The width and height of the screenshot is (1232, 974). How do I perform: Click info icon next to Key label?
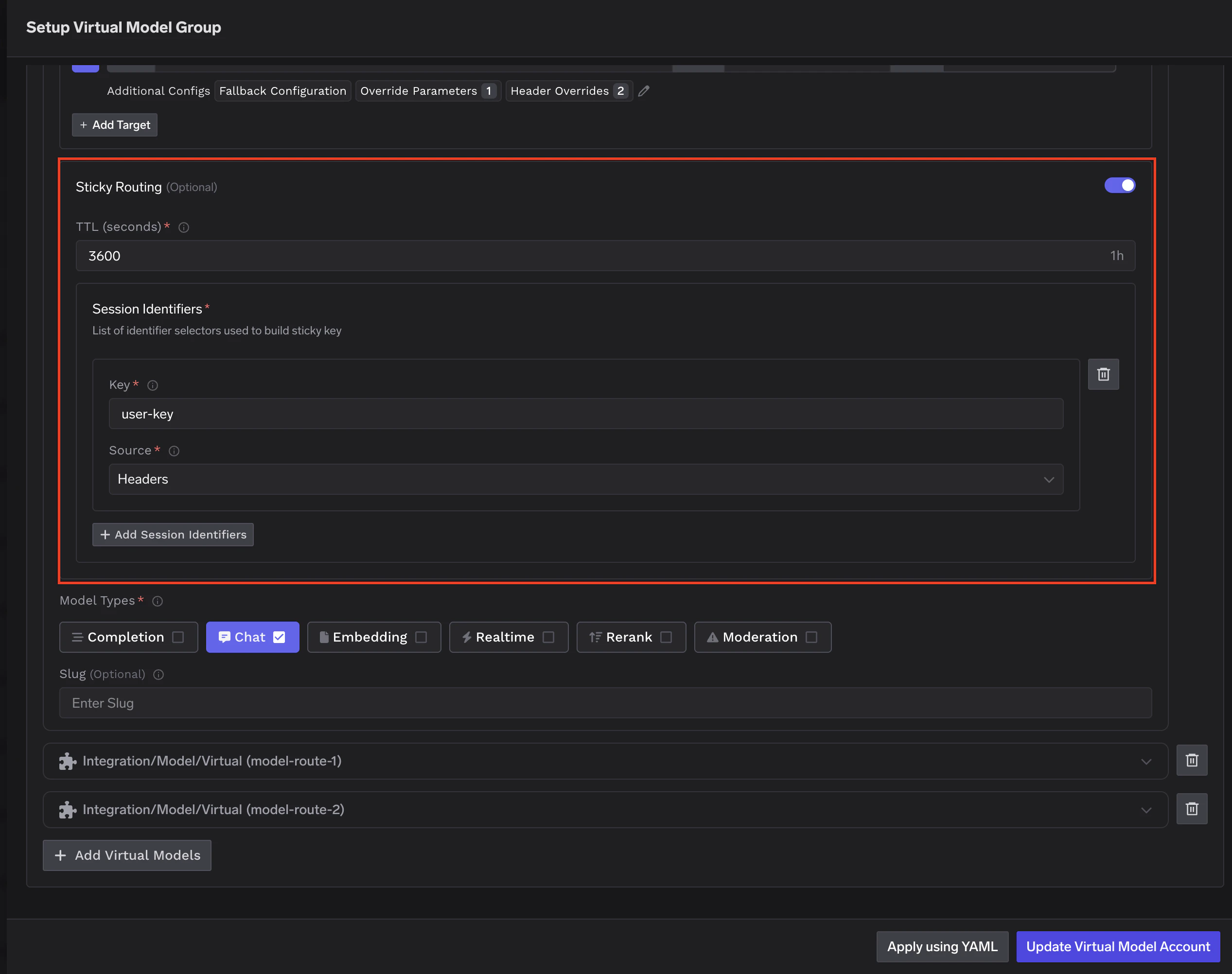[152, 385]
